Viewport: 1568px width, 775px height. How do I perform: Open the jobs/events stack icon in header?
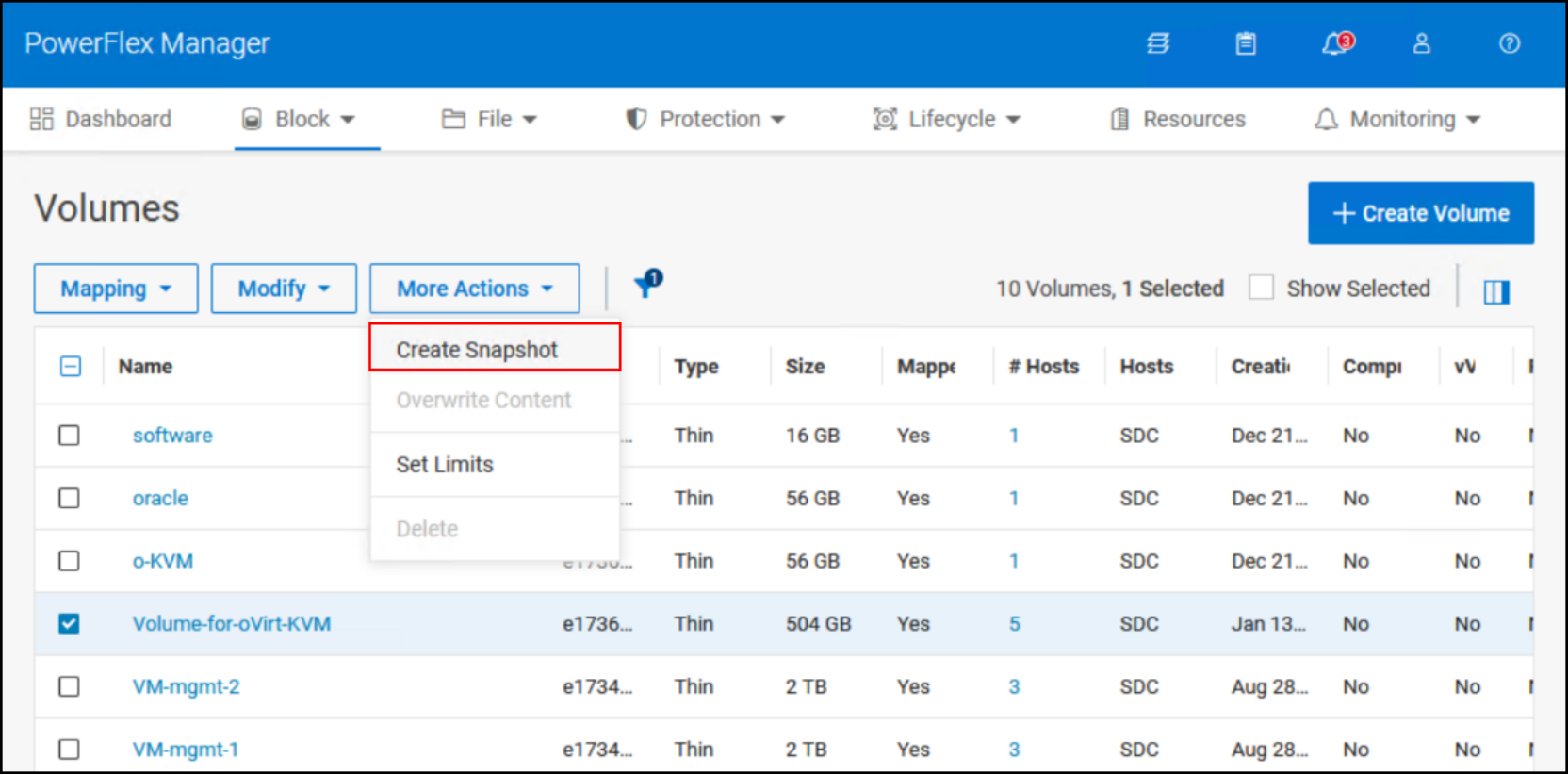click(1158, 43)
